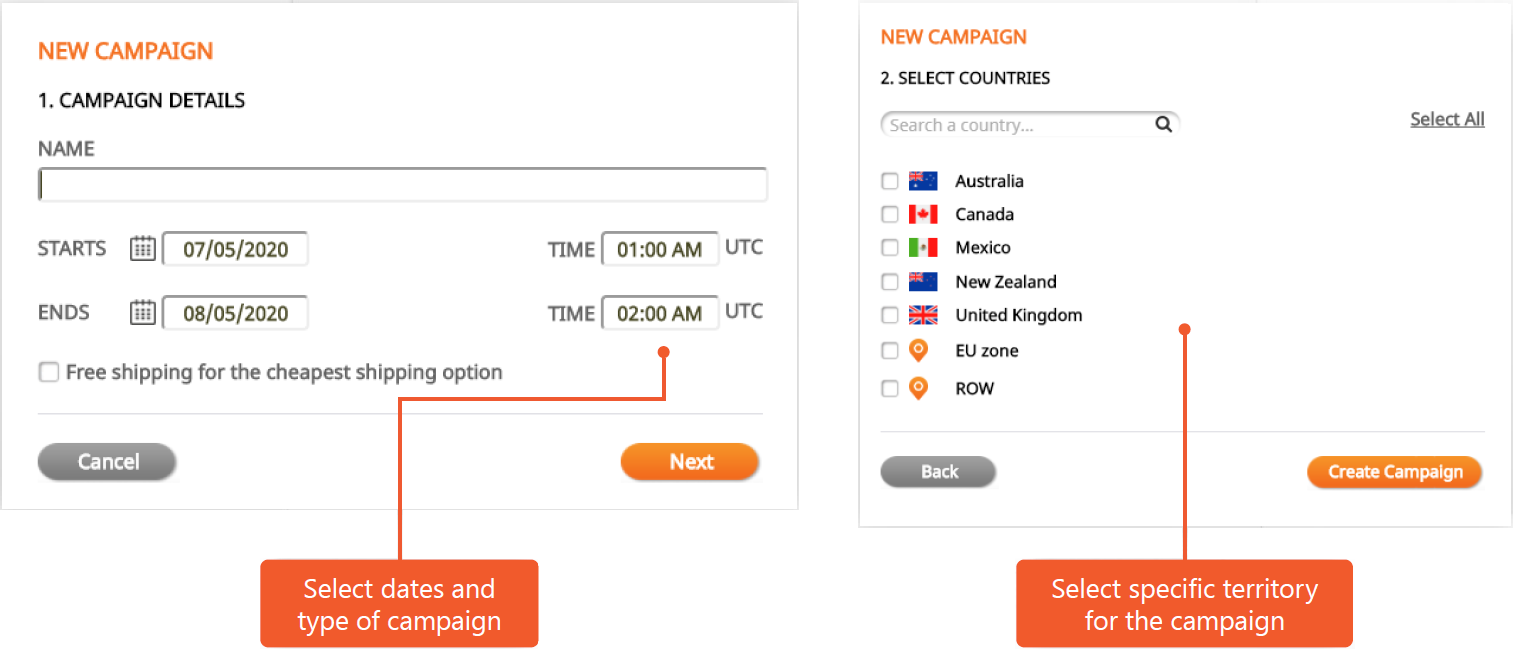Click the Canada flag icon

click(x=923, y=214)
